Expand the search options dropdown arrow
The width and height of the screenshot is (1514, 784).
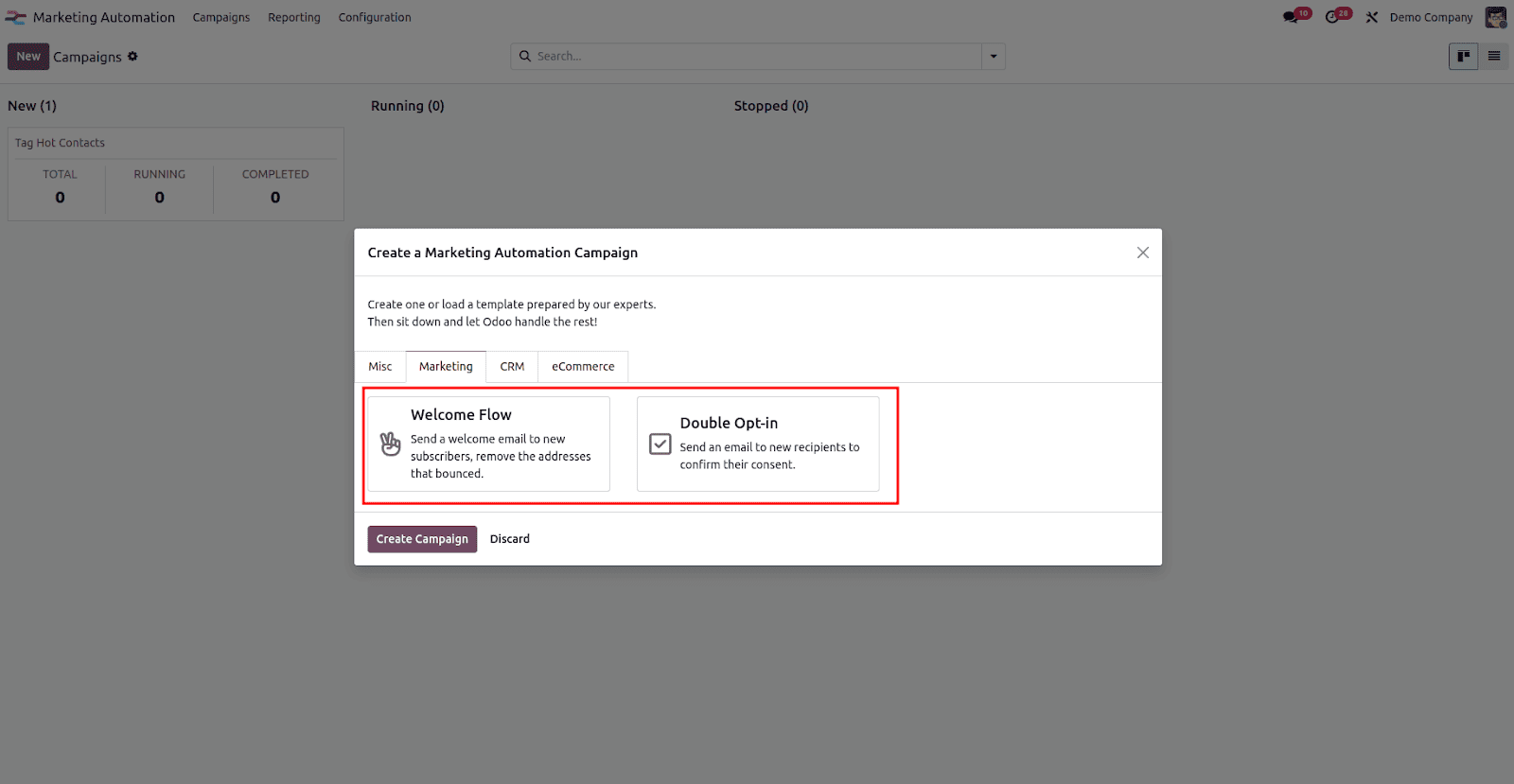(x=994, y=57)
